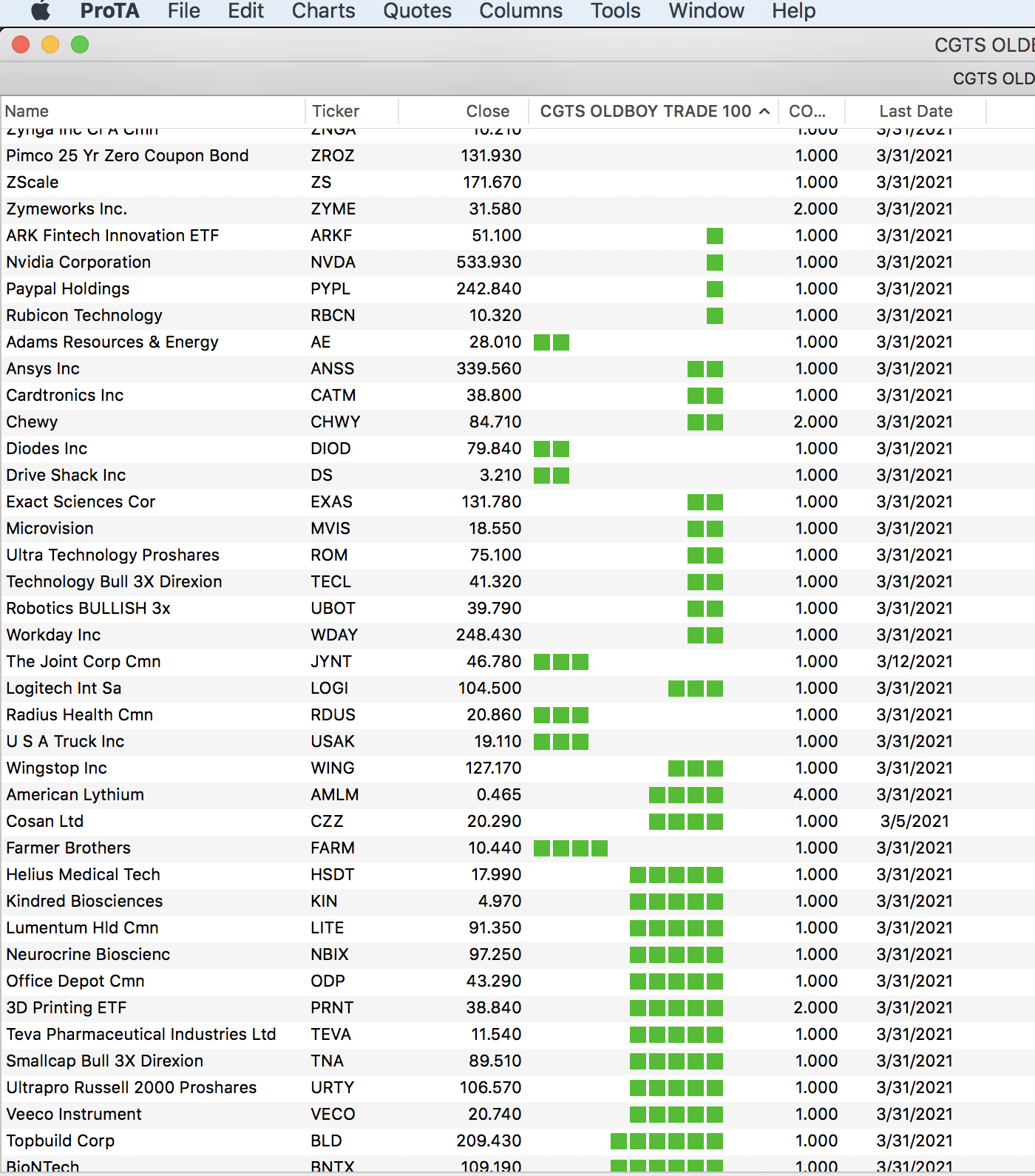Screen dimensions: 1035x1176
Task: Click the Workday Inc close price 248.430
Action: (x=489, y=635)
